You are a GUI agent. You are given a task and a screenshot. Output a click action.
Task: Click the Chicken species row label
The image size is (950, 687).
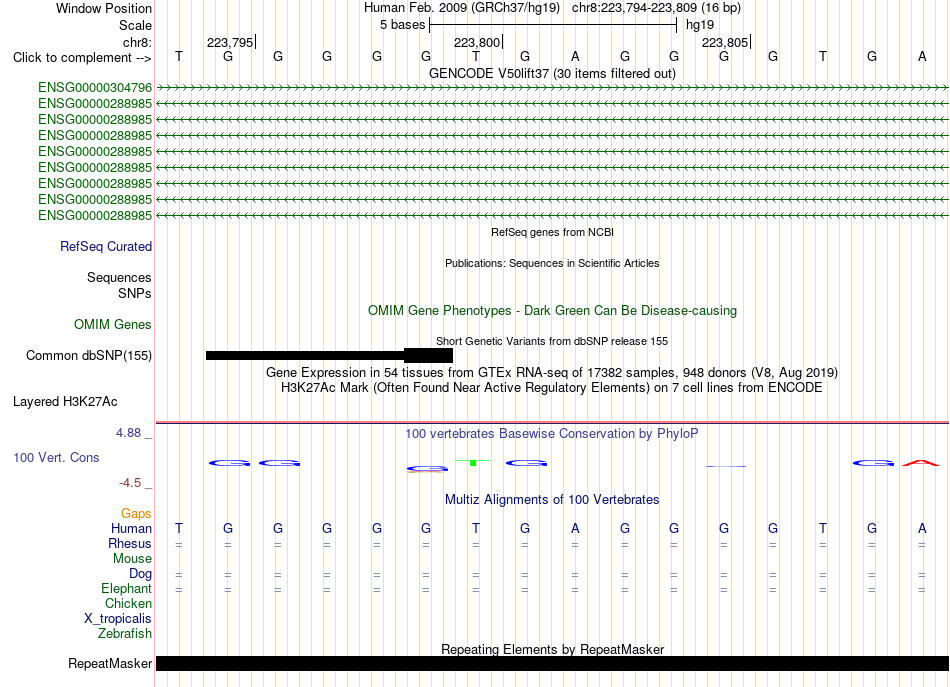pyautogui.click(x=128, y=603)
